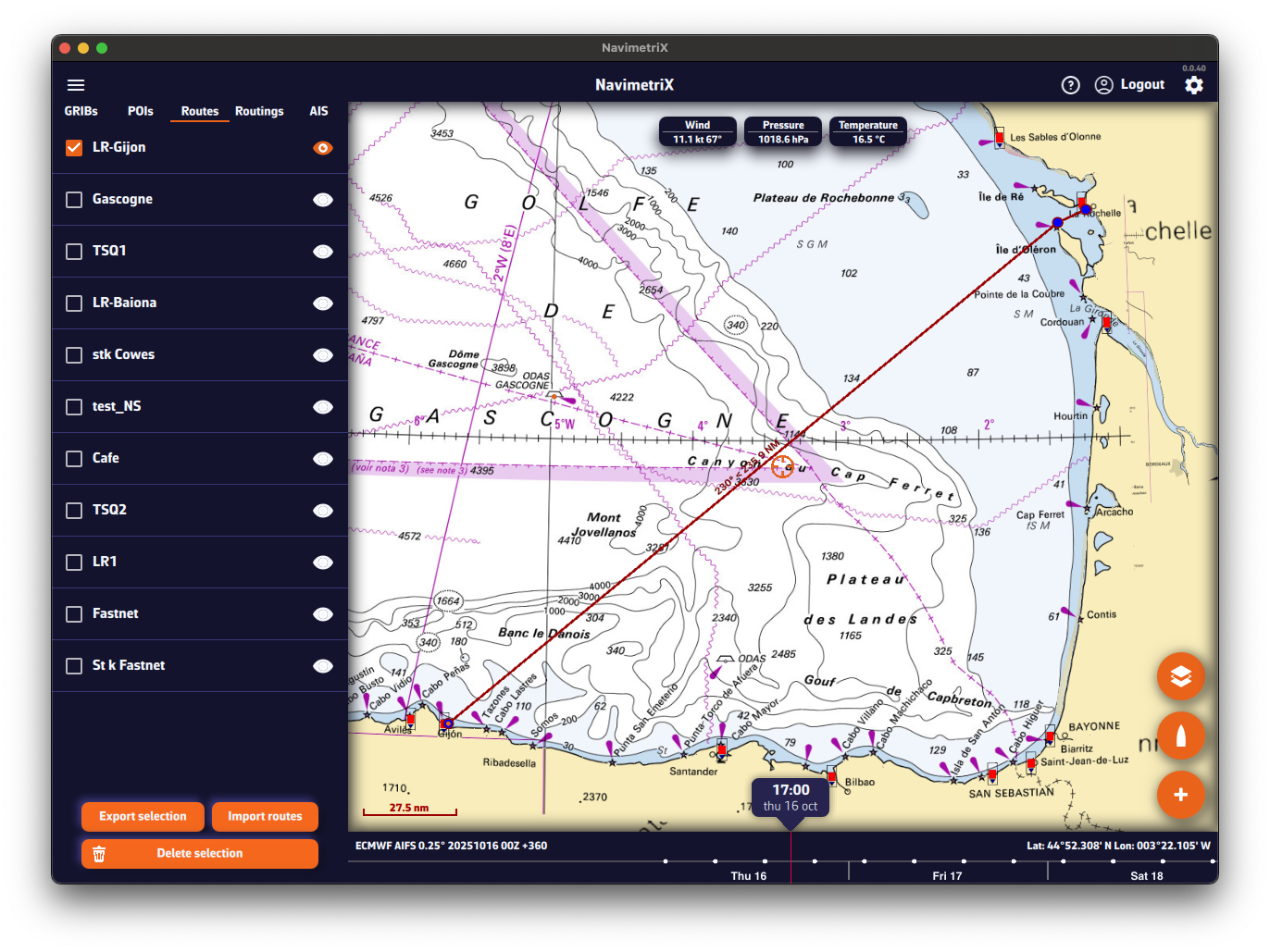Check the Gascogne route checkbox
The height and width of the screenshot is (952, 1270).
tap(75, 200)
